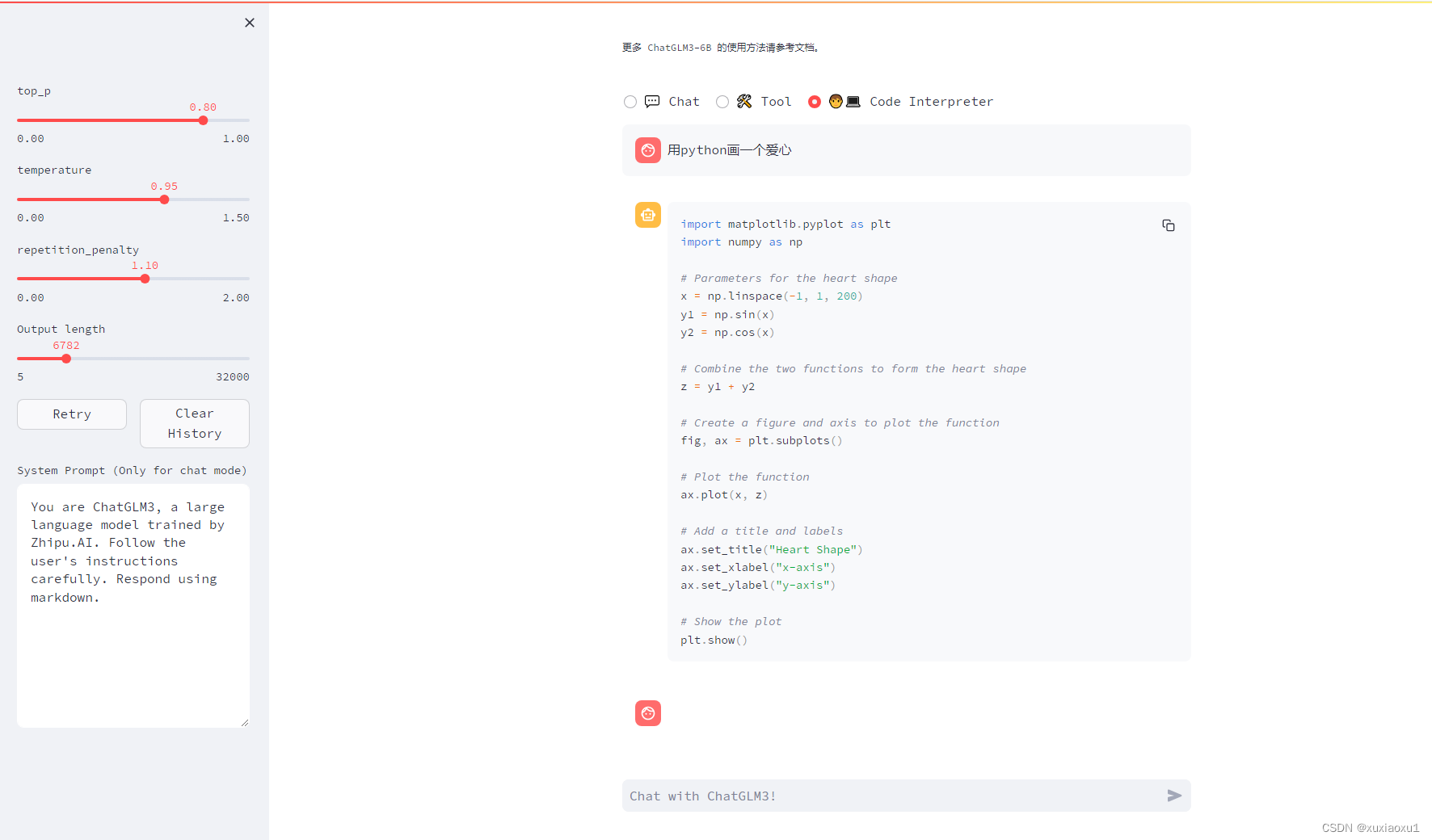Click the top_p value '0.80'
The width and height of the screenshot is (1432, 840).
click(x=203, y=107)
